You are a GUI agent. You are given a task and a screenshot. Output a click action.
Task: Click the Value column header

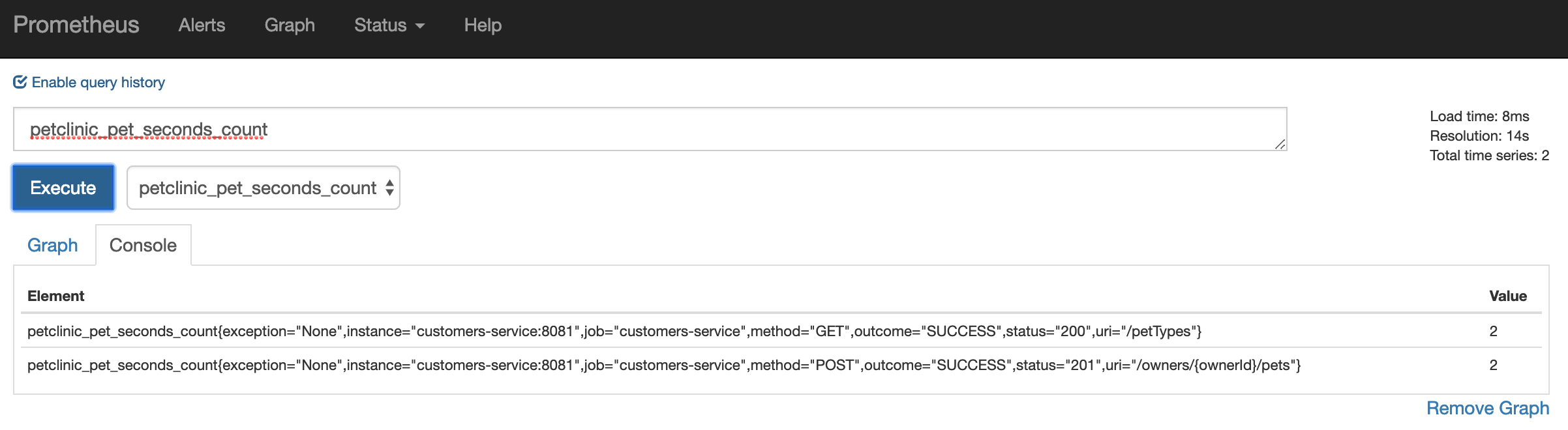pyautogui.click(x=1507, y=296)
